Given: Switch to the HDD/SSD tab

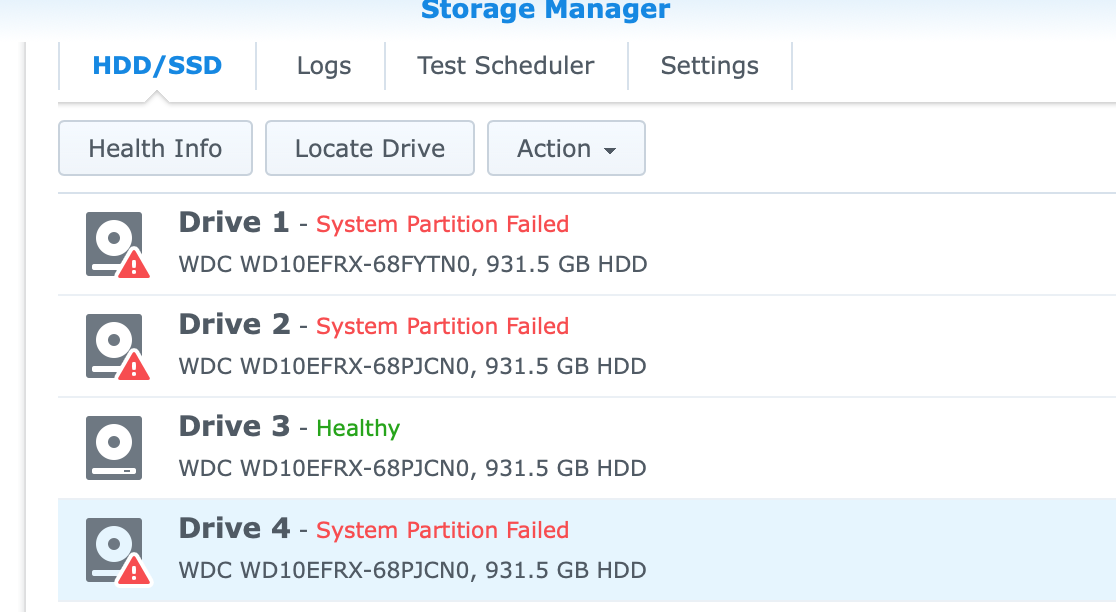Looking at the screenshot, I should point(157,66).
